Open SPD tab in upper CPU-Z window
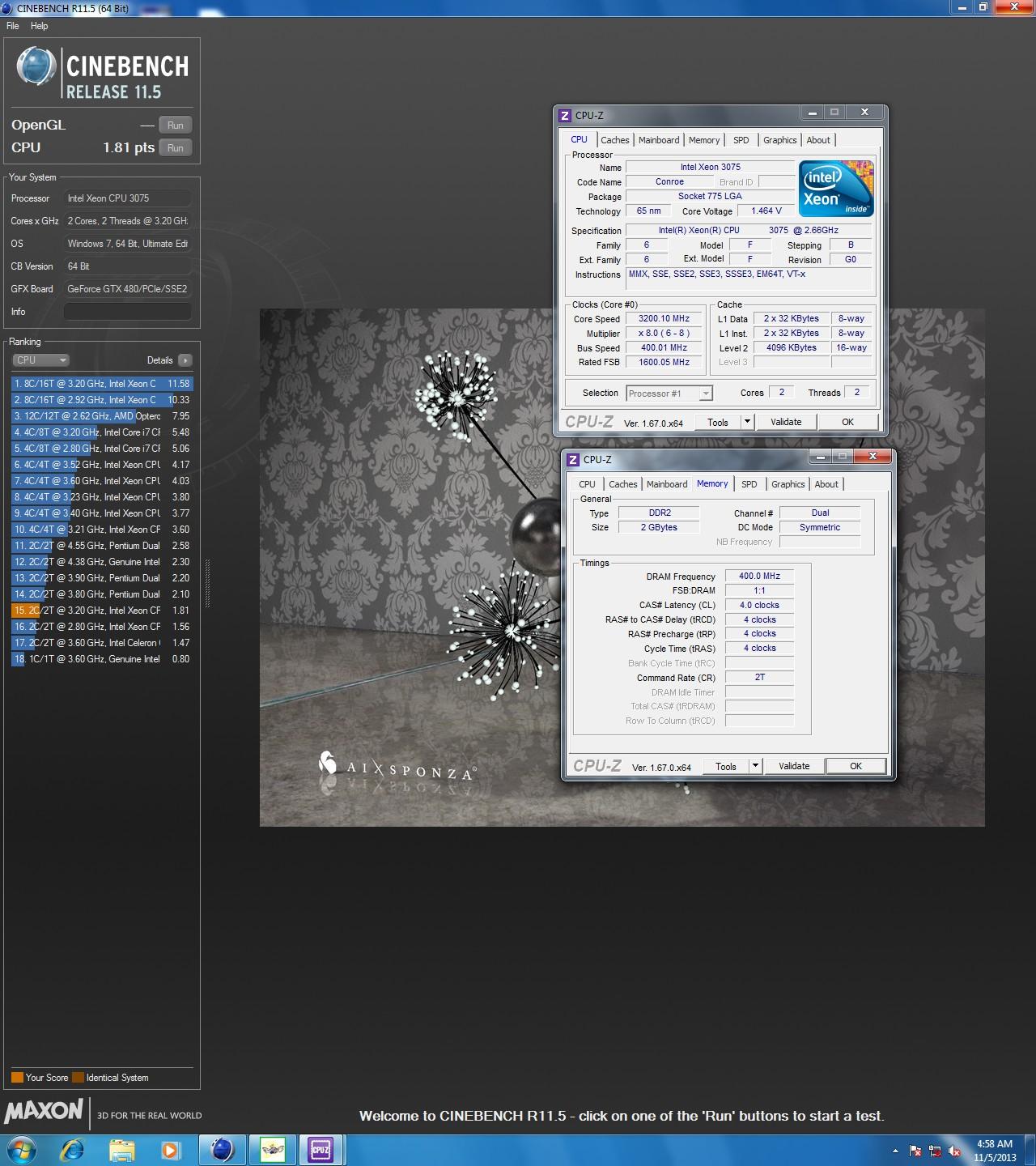 (x=741, y=140)
